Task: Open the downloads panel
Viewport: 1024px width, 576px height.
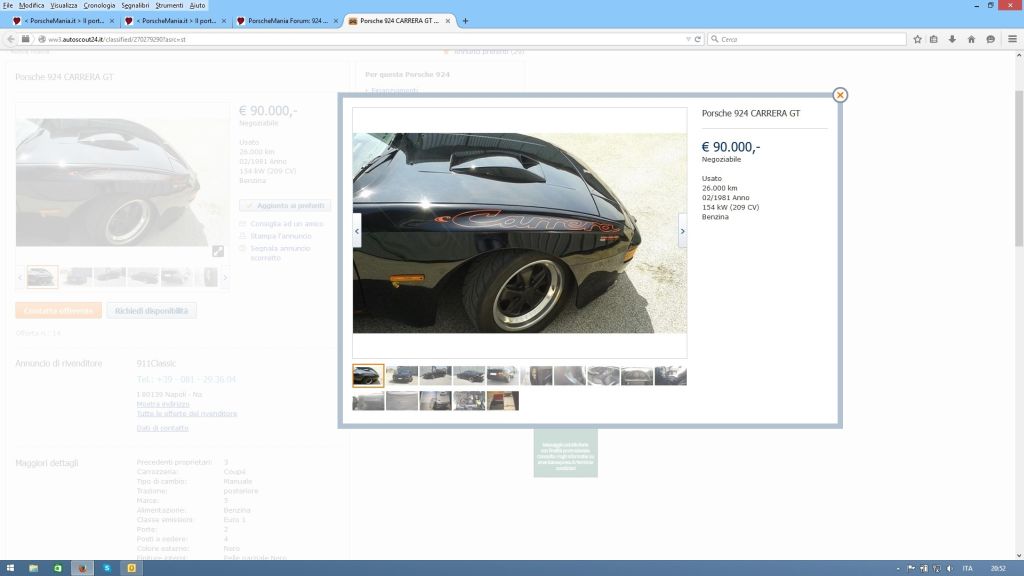Action: 952,39
